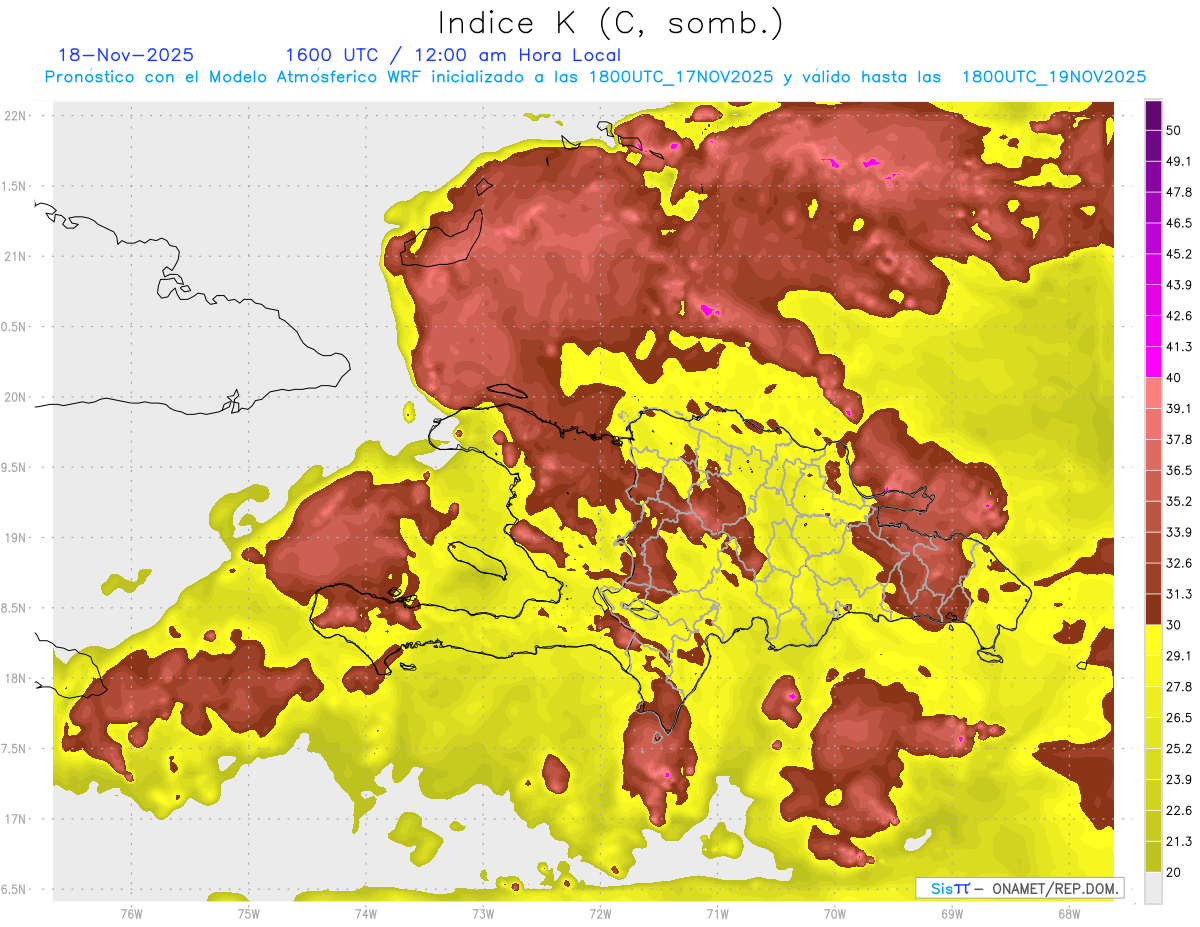
Task: Click the colorbar value "42.6"
Action: [1179, 316]
